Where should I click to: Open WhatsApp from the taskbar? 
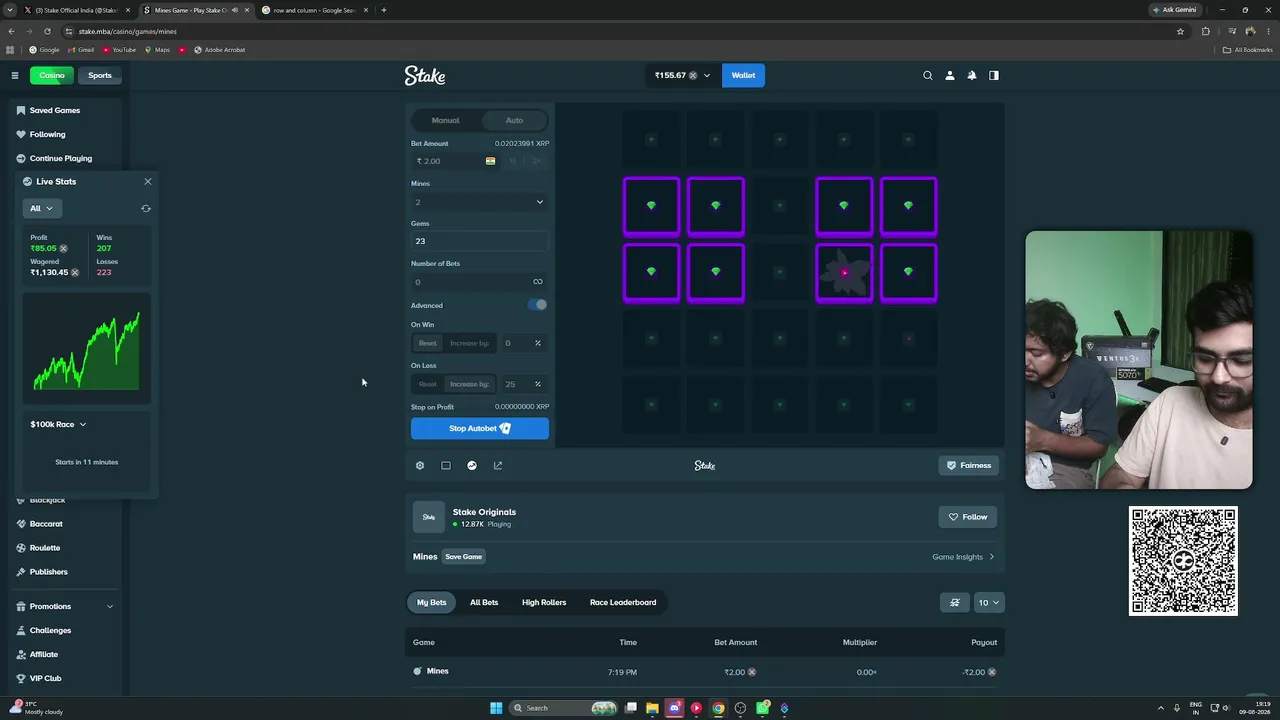tap(762, 708)
